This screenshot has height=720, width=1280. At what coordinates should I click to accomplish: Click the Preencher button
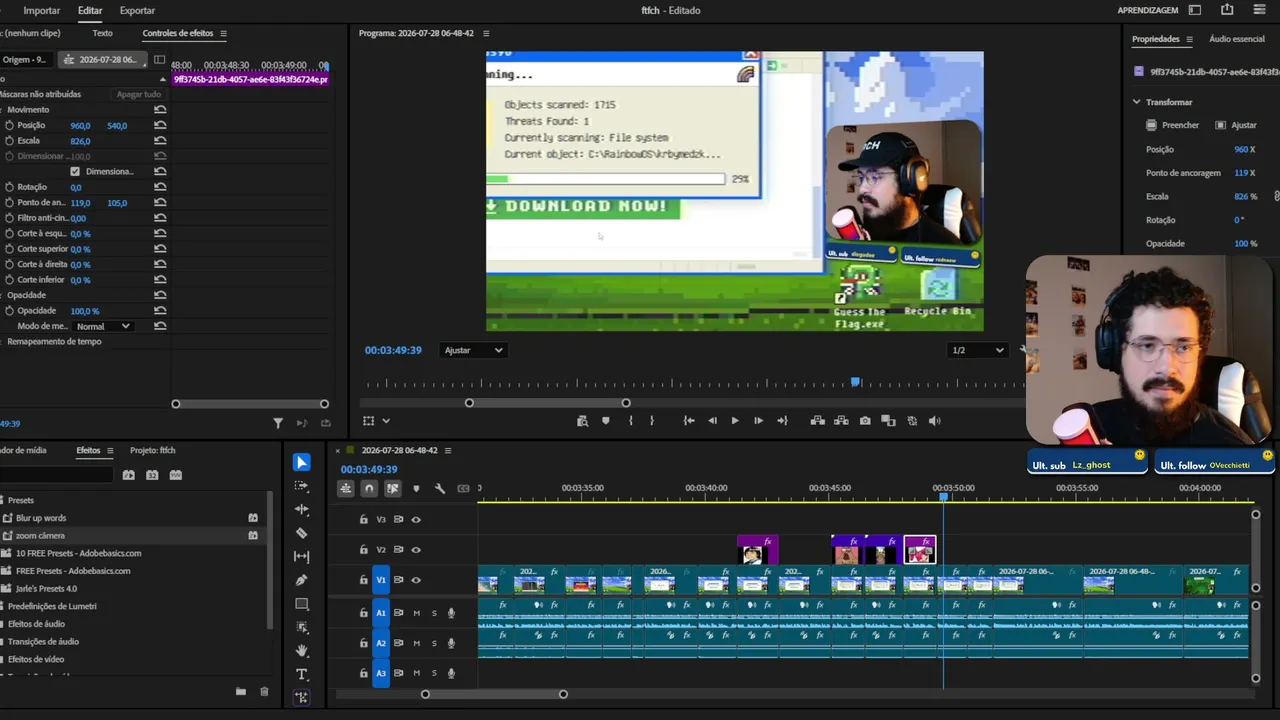pyautogui.click(x=1172, y=125)
